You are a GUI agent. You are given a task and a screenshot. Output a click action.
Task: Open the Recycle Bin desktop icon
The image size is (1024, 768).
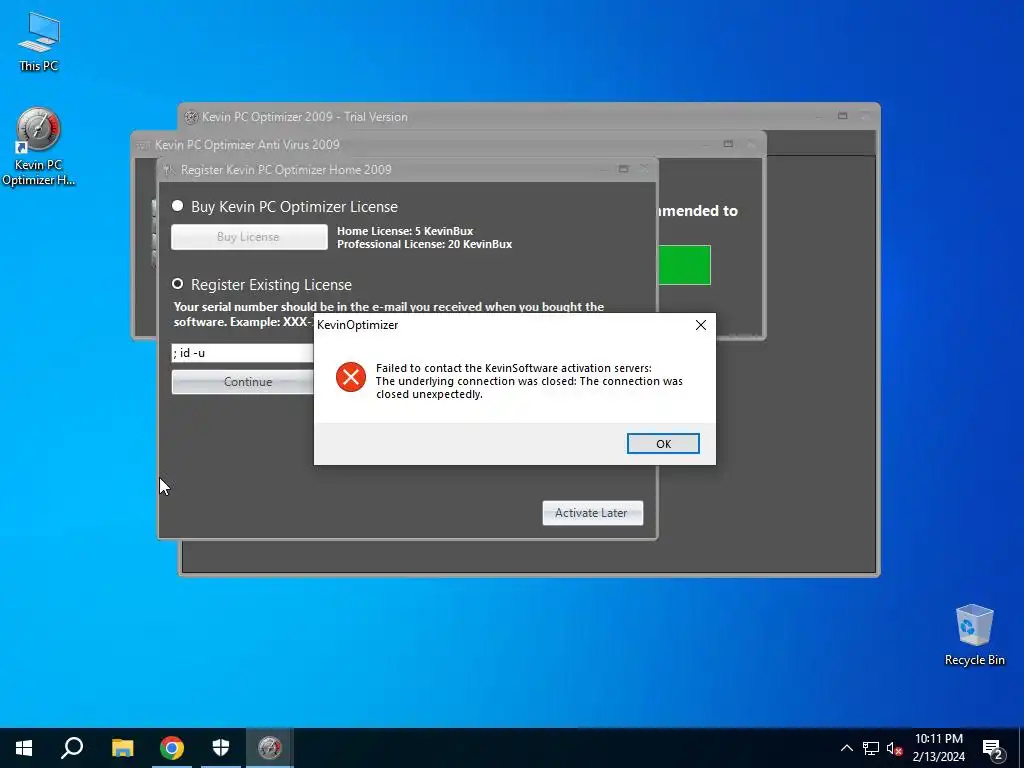pos(974,635)
